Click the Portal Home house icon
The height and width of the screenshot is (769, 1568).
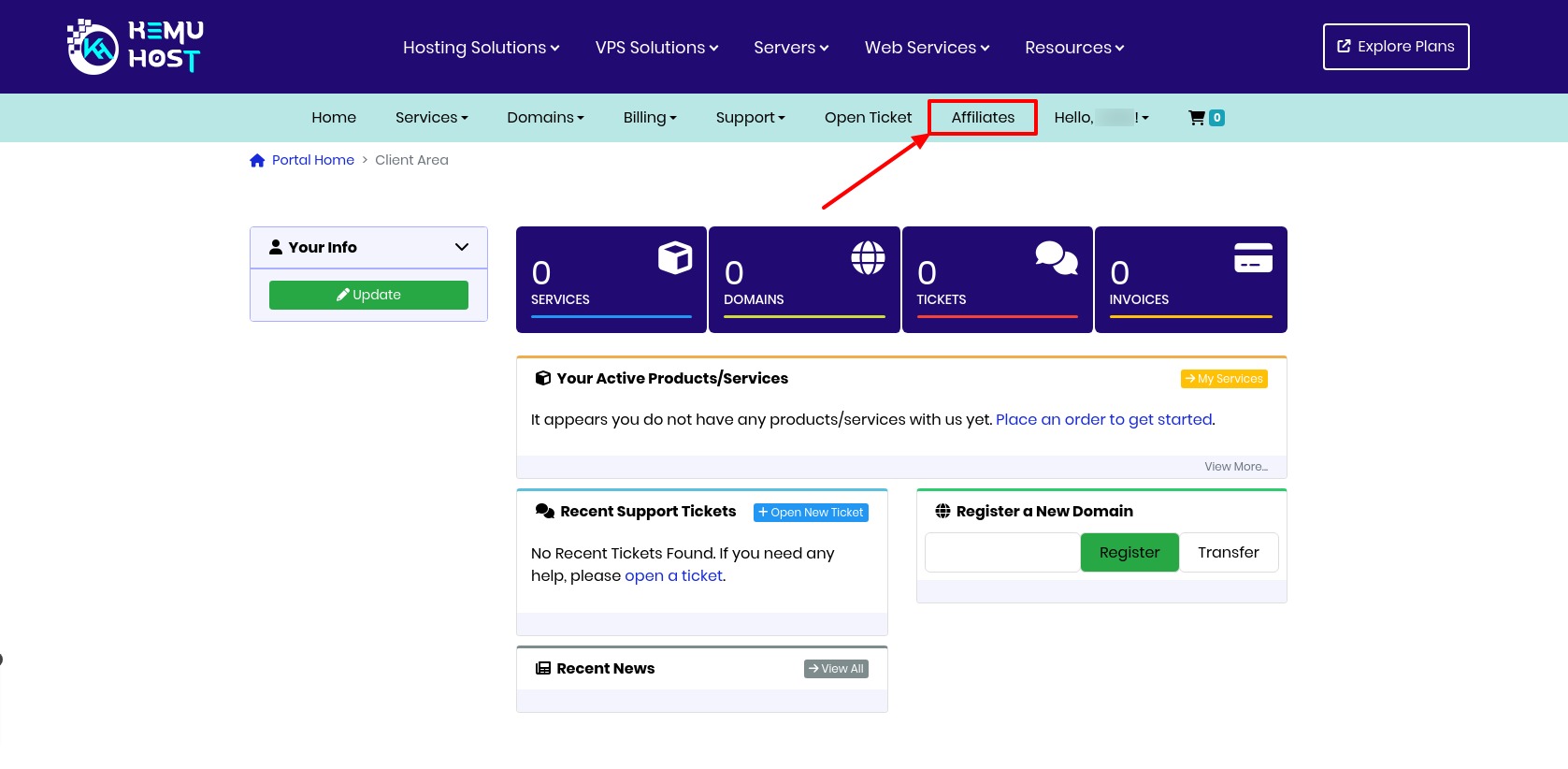pos(257,161)
